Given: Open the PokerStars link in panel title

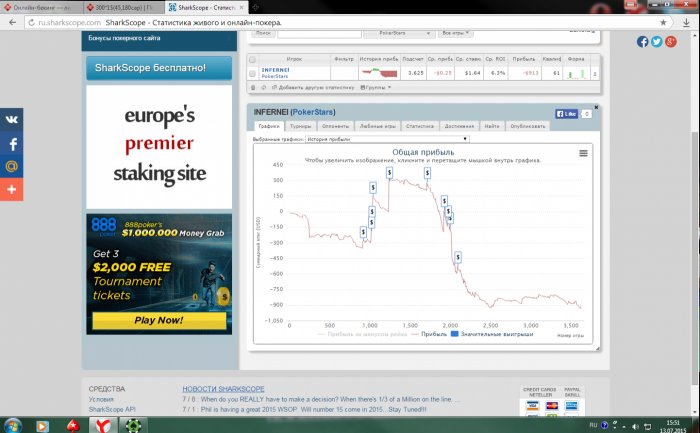Looking at the screenshot, I should point(313,112).
